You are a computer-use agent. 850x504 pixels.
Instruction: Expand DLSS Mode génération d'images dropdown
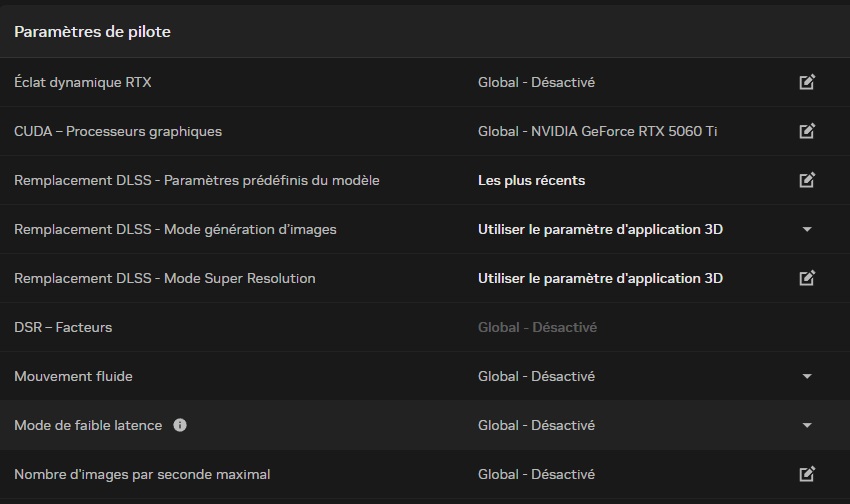pyautogui.click(x=807, y=229)
